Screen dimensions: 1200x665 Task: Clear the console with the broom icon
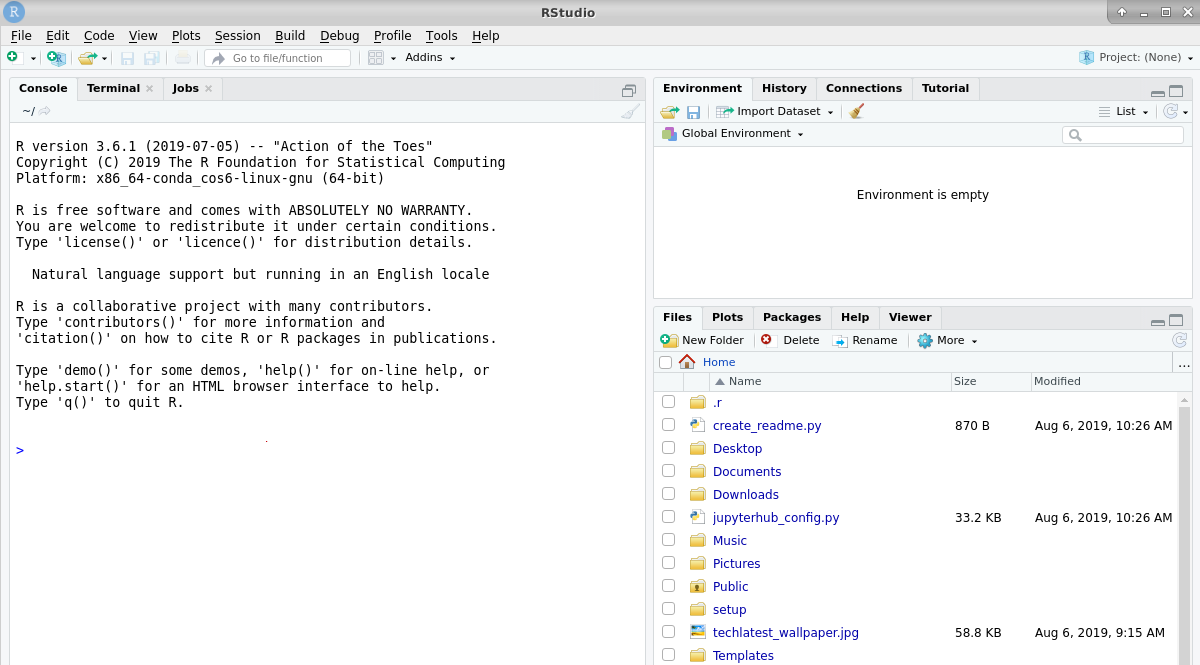pos(630,111)
